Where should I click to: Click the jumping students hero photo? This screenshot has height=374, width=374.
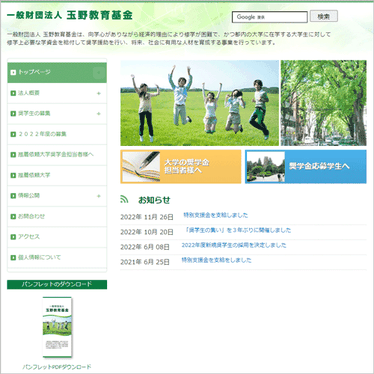(x=200, y=103)
